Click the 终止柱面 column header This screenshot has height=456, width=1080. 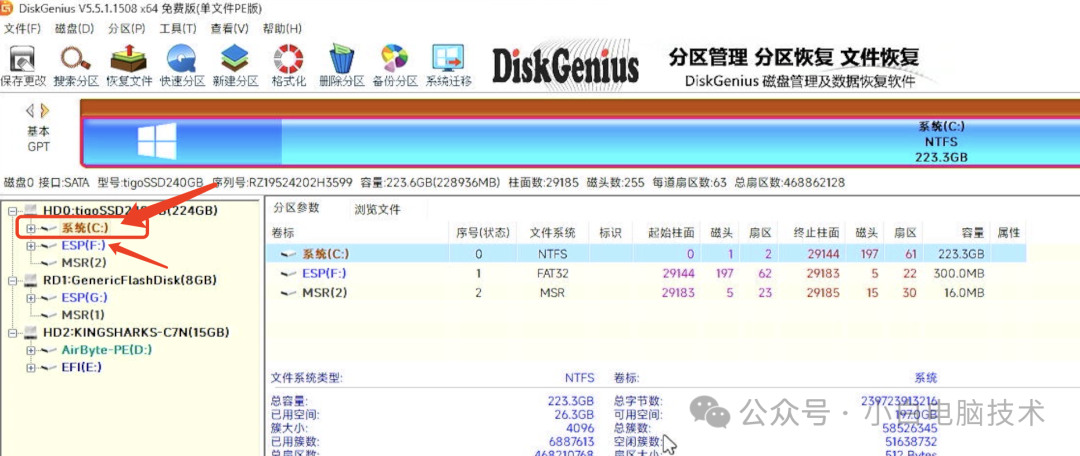coord(816,233)
